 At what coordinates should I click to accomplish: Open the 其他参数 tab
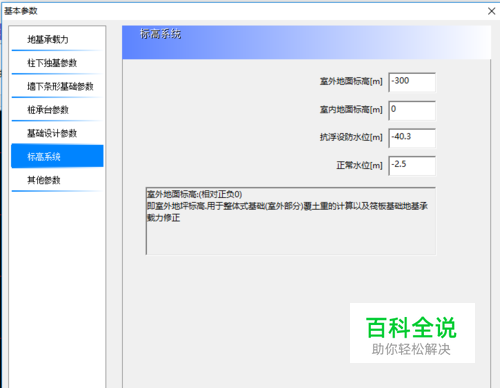tap(57, 180)
